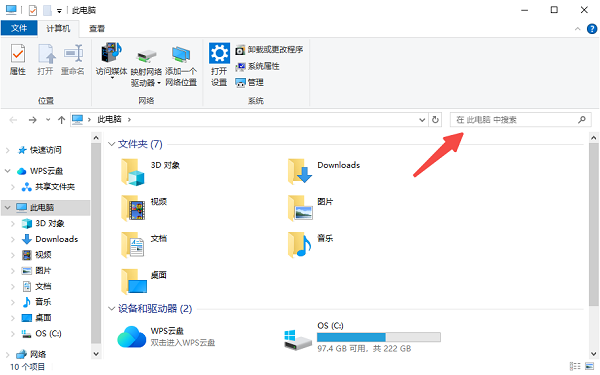This screenshot has height=375, width=600.
Task: Select 桌面 in the sidebar tree
Action: pos(37,318)
